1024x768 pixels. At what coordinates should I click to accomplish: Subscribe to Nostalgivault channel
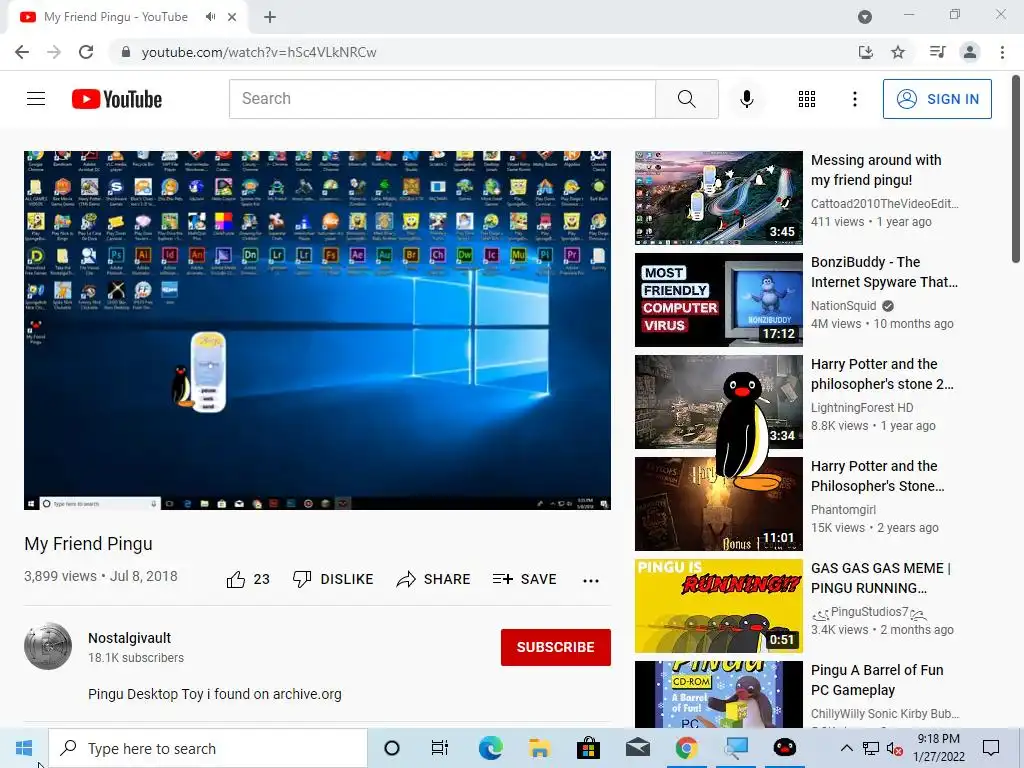[x=556, y=647]
